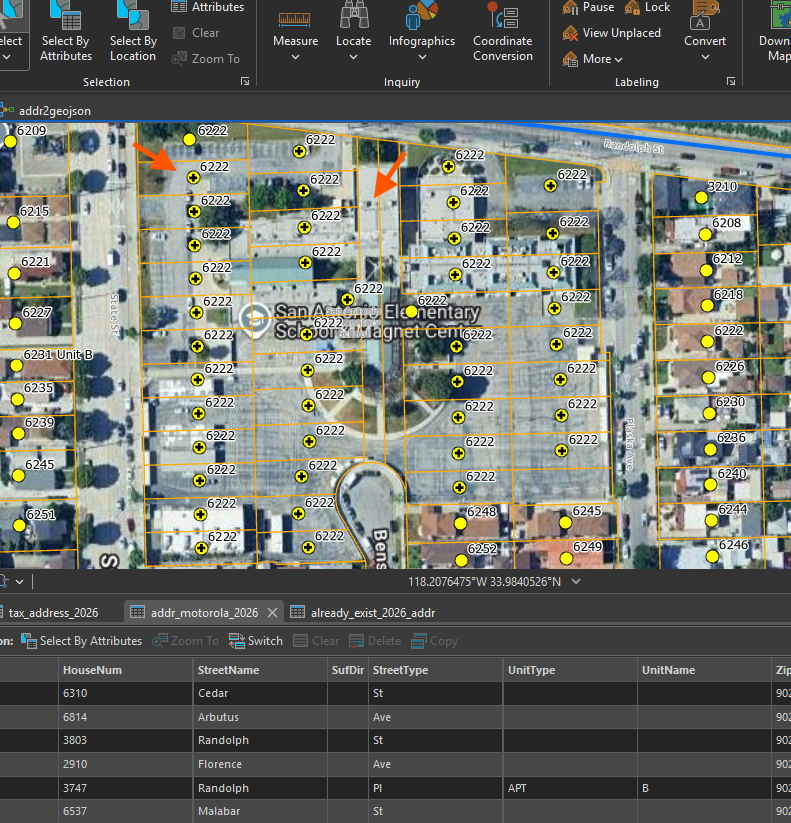Close the addr_motorola_2026 table tab

tap(272, 613)
